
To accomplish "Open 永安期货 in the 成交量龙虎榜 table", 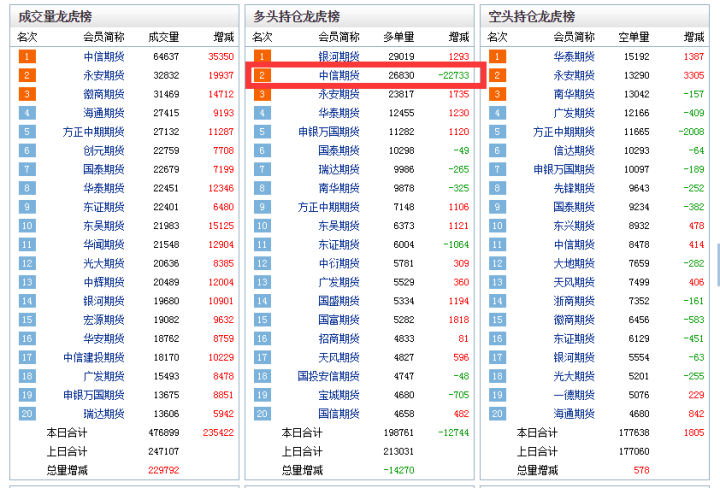I will coord(104,75).
